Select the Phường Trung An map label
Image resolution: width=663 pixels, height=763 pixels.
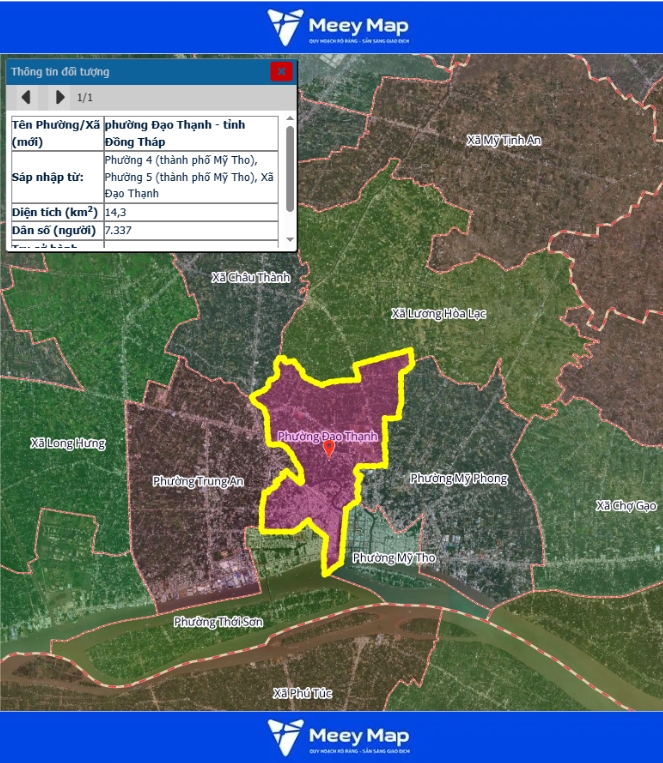point(196,481)
